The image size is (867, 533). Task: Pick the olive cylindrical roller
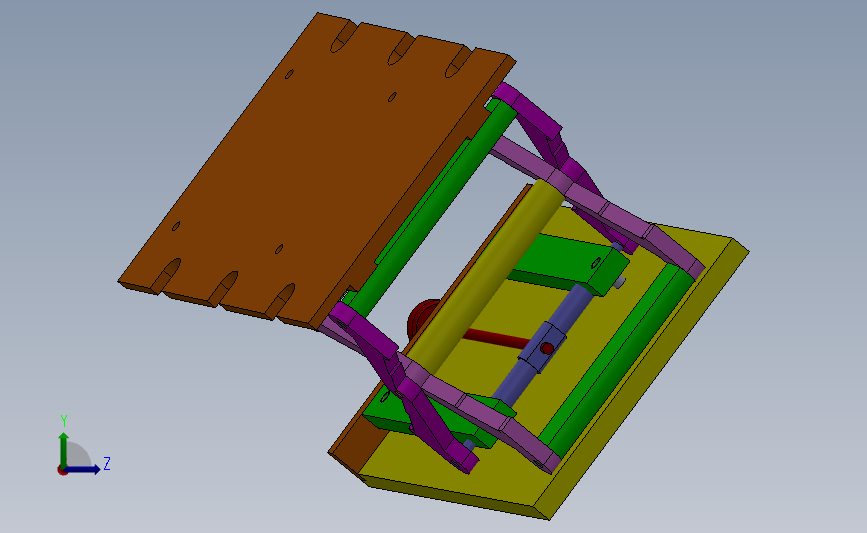487,276
